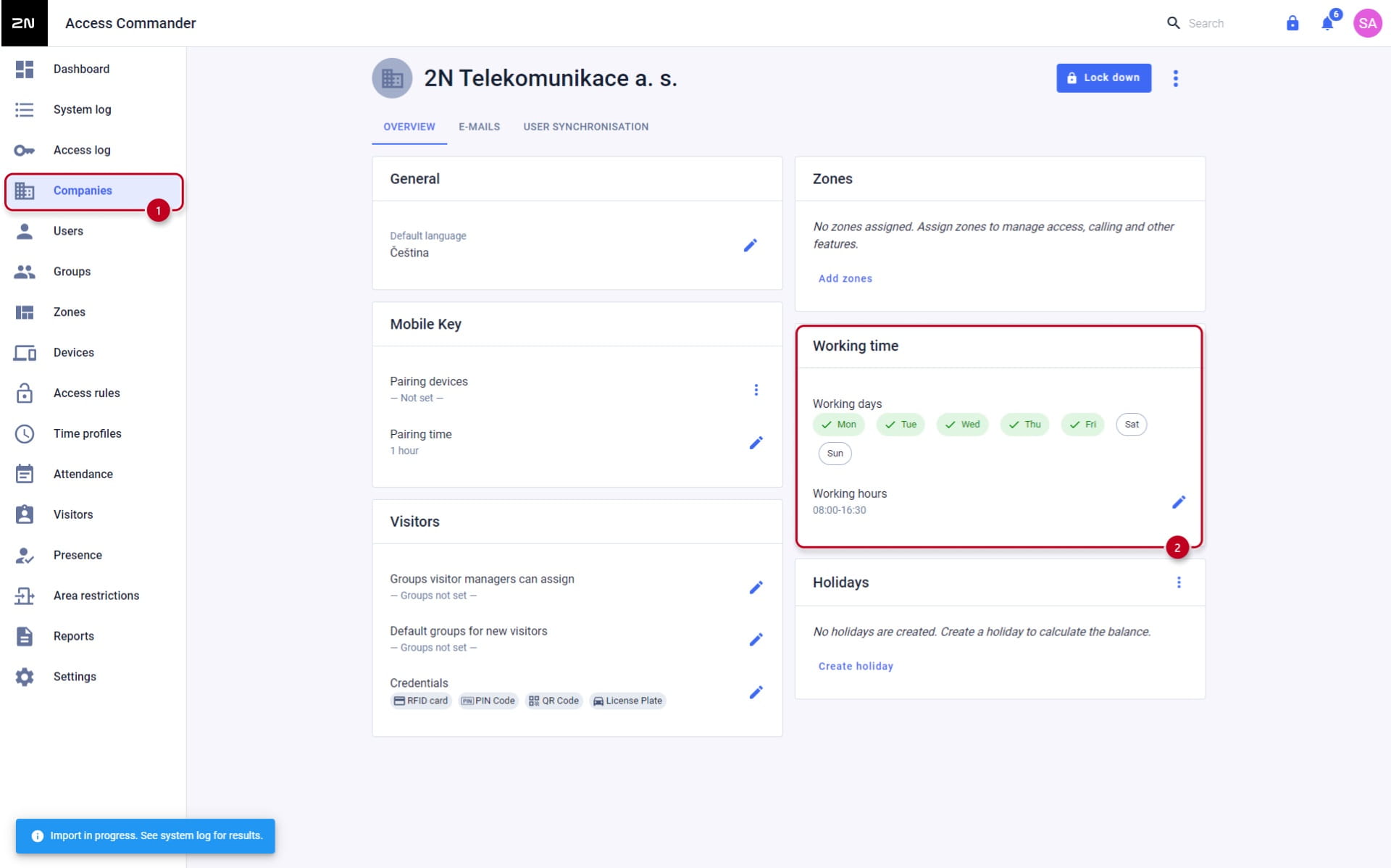Open the Visitors badge icon
1391x868 pixels.
[x=25, y=514]
